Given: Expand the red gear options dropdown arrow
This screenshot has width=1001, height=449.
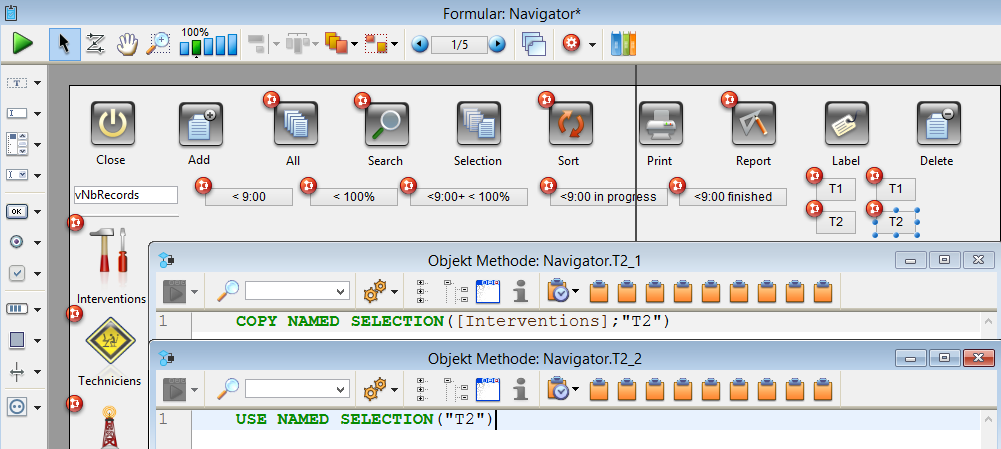Looking at the screenshot, I should (592, 45).
